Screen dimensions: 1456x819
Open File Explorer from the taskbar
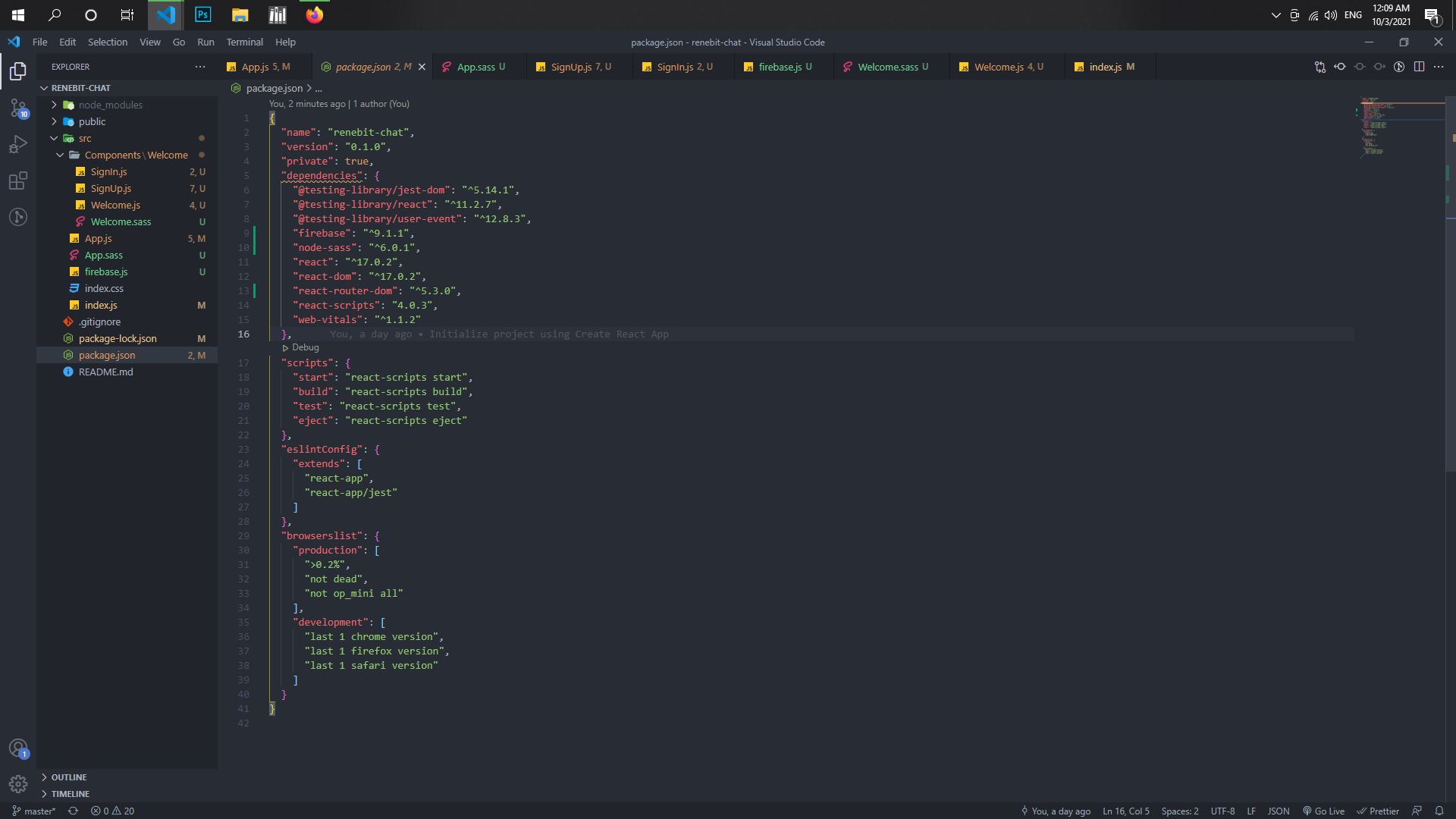(x=240, y=15)
